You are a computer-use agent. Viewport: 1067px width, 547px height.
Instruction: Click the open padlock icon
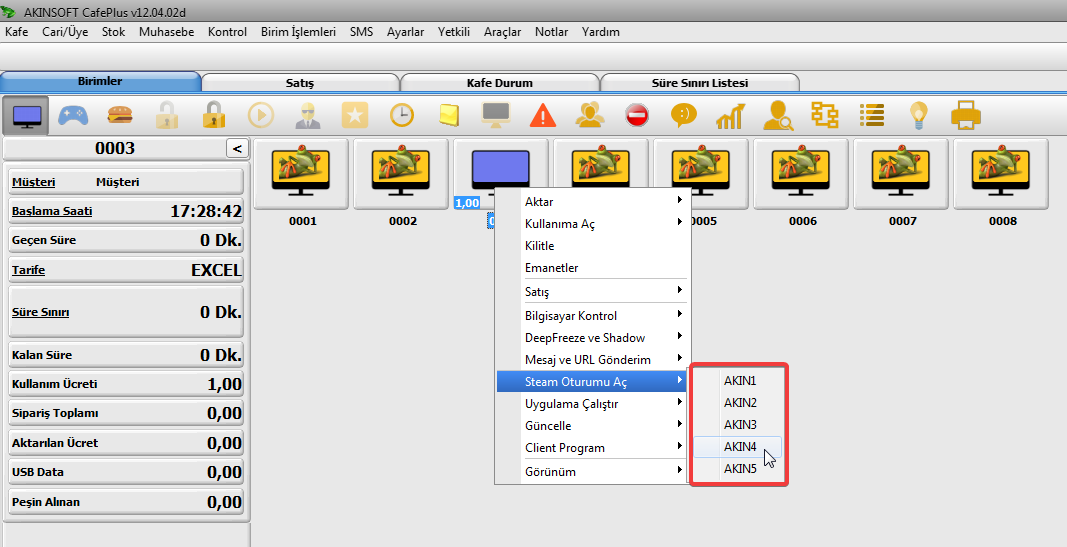[x=167, y=116]
